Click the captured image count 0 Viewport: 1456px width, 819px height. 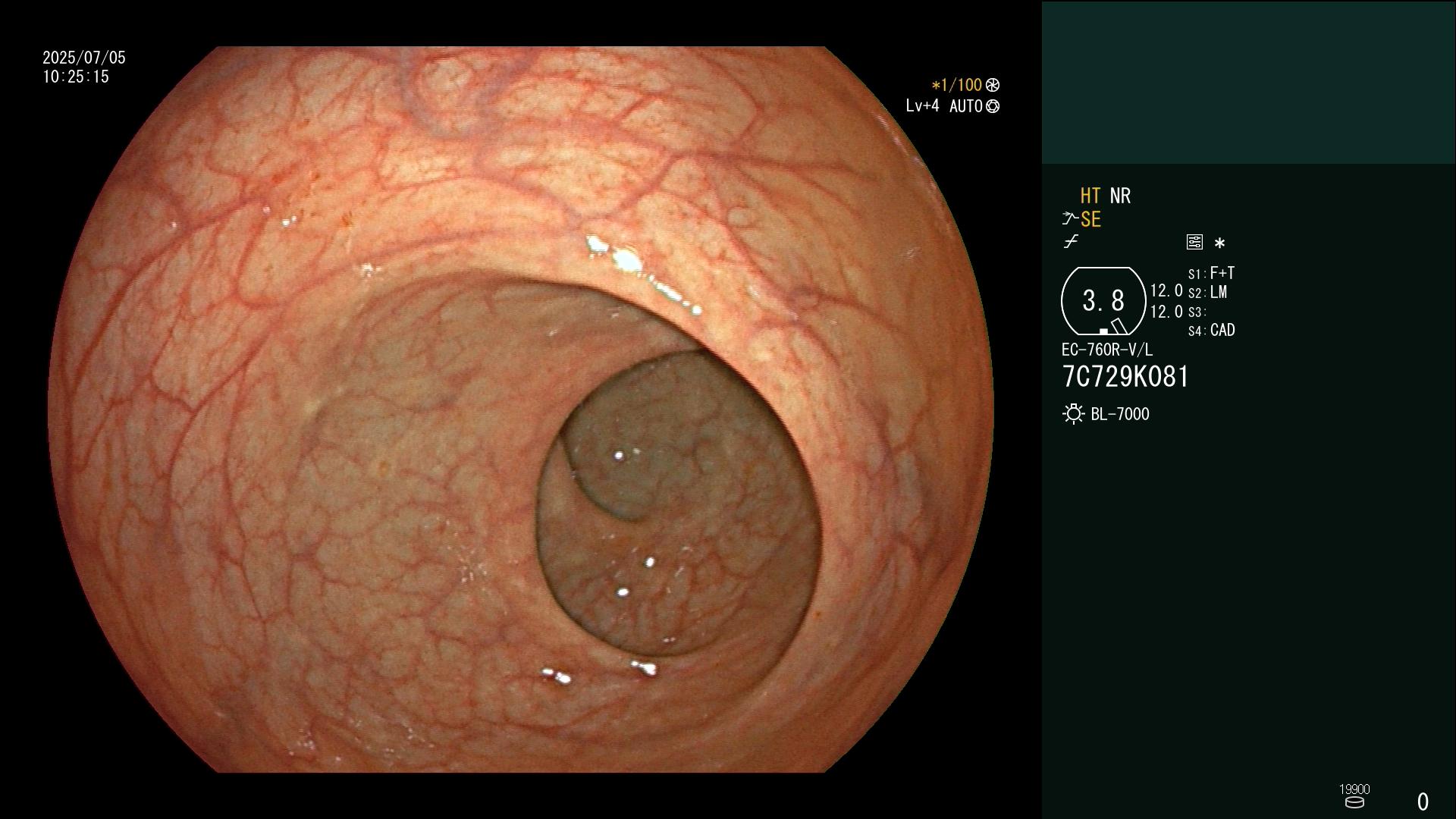[x=1423, y=802]
